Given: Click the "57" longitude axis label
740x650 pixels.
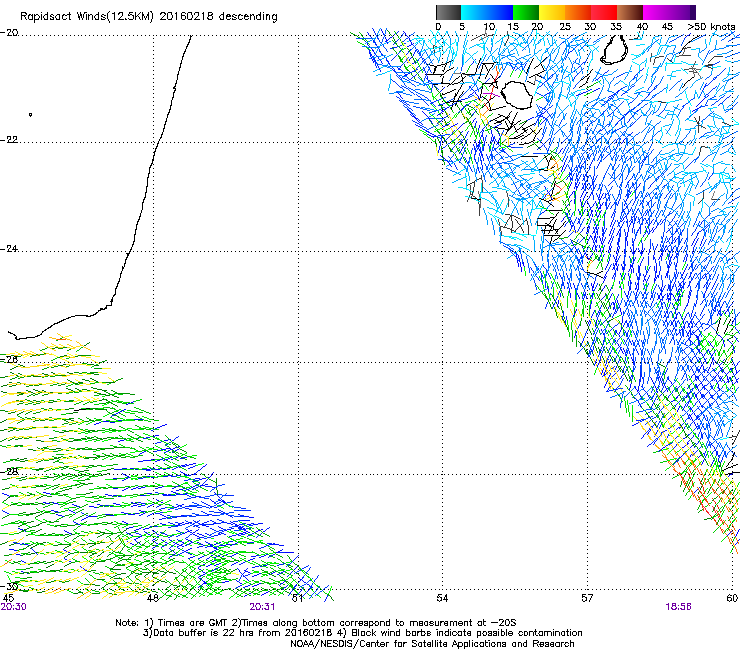Looking at the screenshot, I should pyautogui.click(x=587, y=598).
